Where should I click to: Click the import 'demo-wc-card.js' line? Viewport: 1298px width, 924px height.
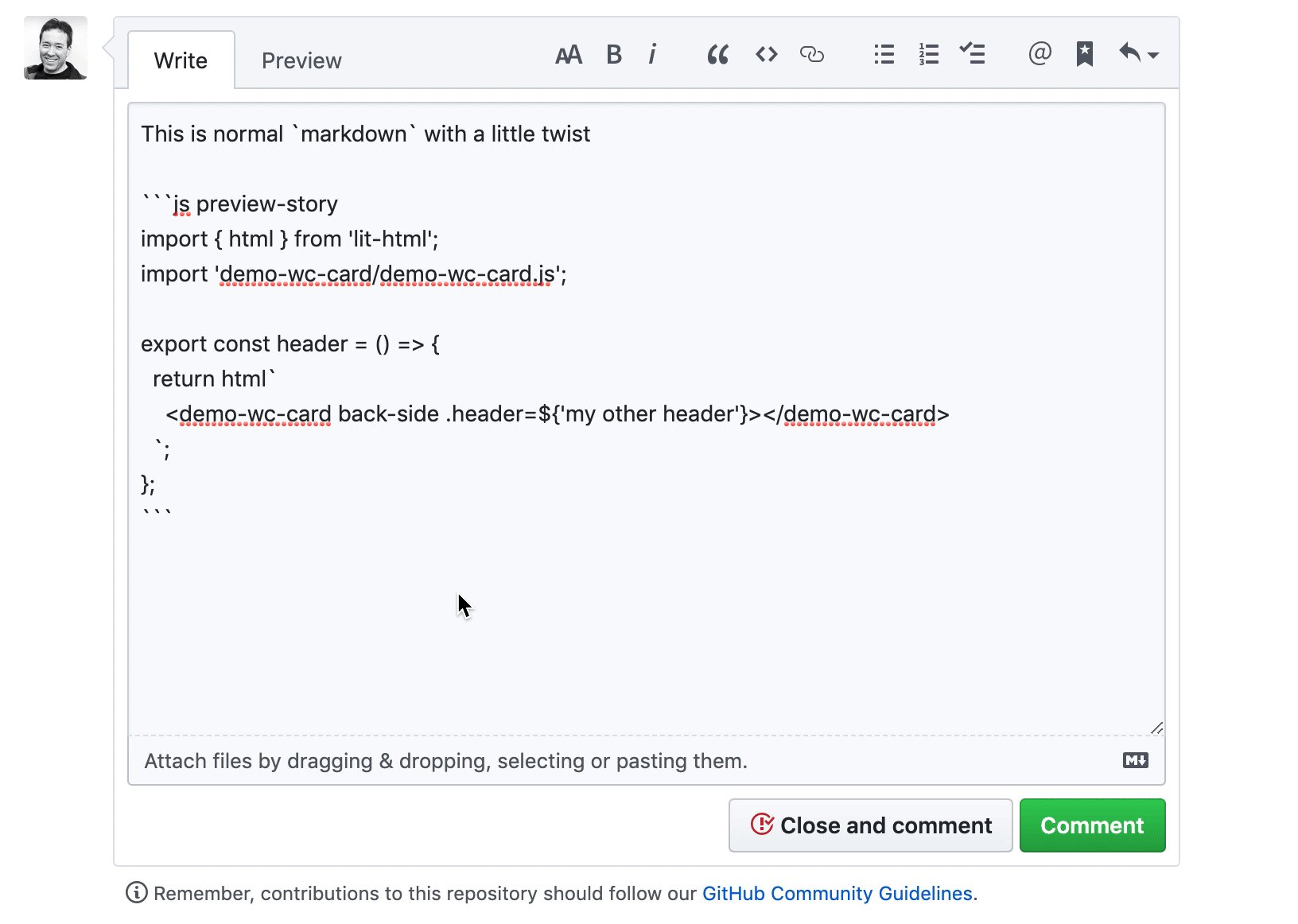[354, 274]
